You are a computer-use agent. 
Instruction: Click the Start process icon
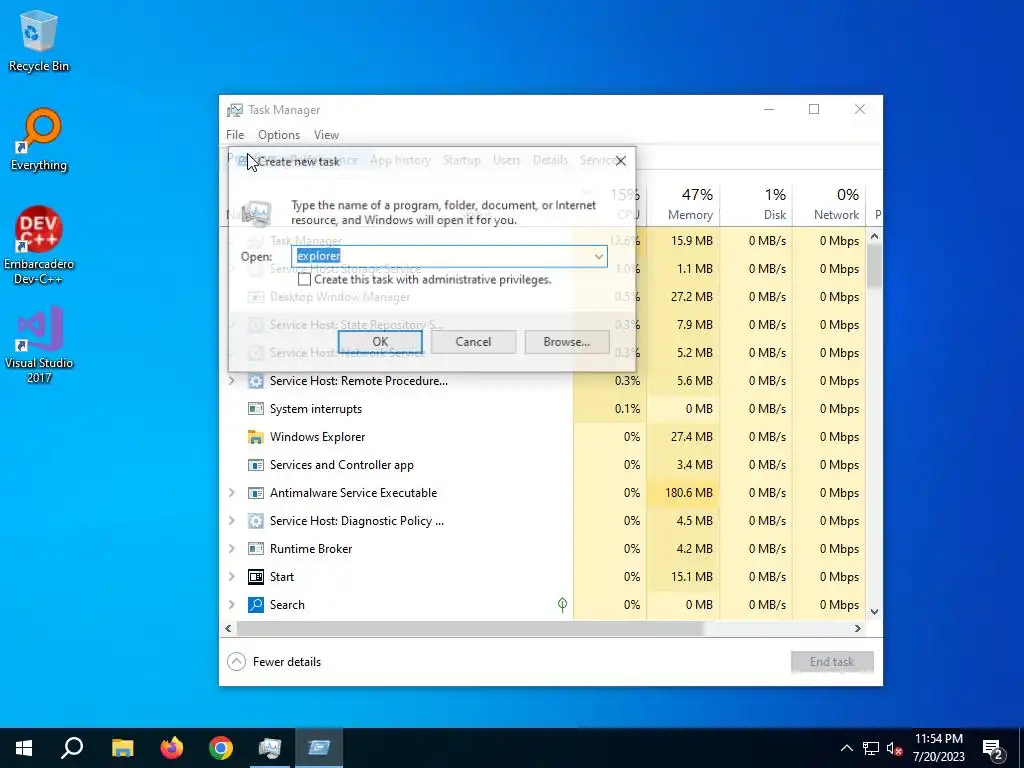255,577
